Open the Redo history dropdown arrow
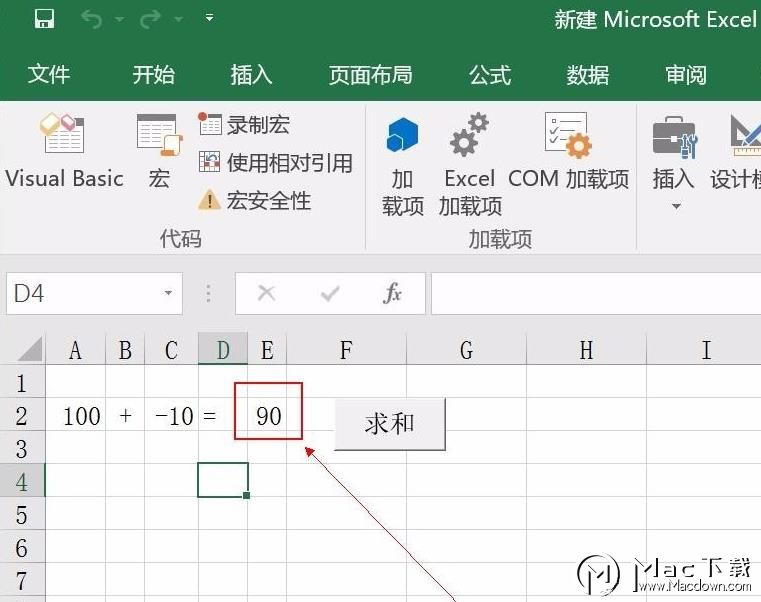761x602 pixels. pyautogui.click(x=179, y=19)
